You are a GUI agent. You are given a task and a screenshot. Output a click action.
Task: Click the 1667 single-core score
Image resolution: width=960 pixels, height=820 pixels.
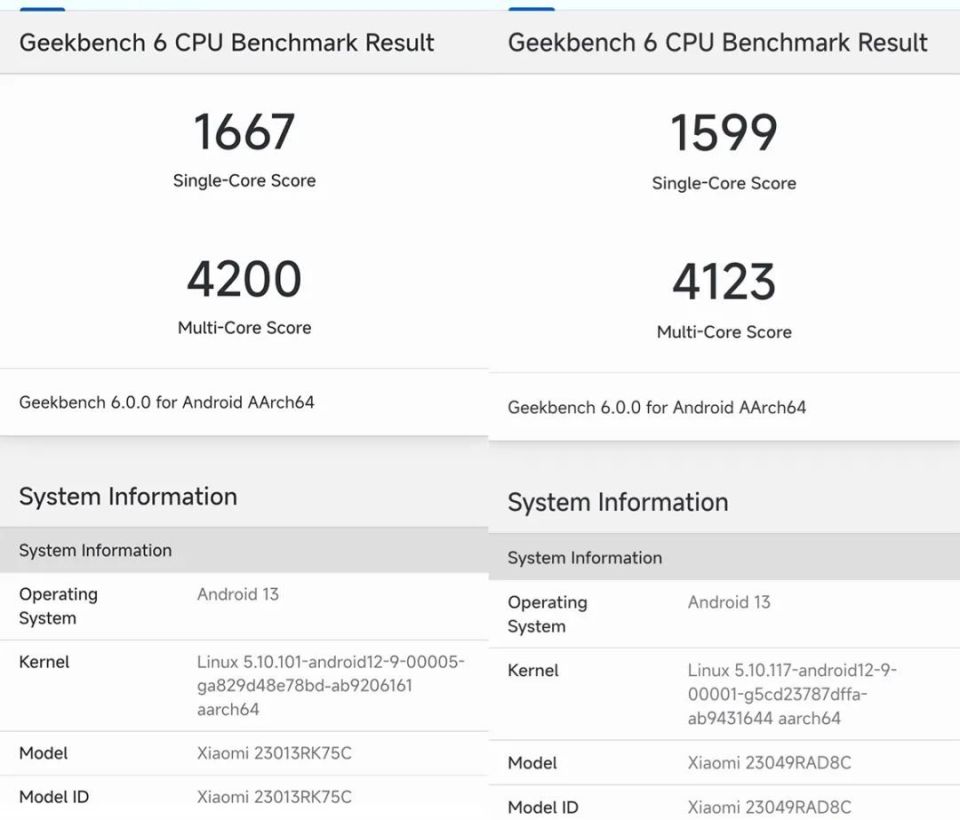pos(244,132)
